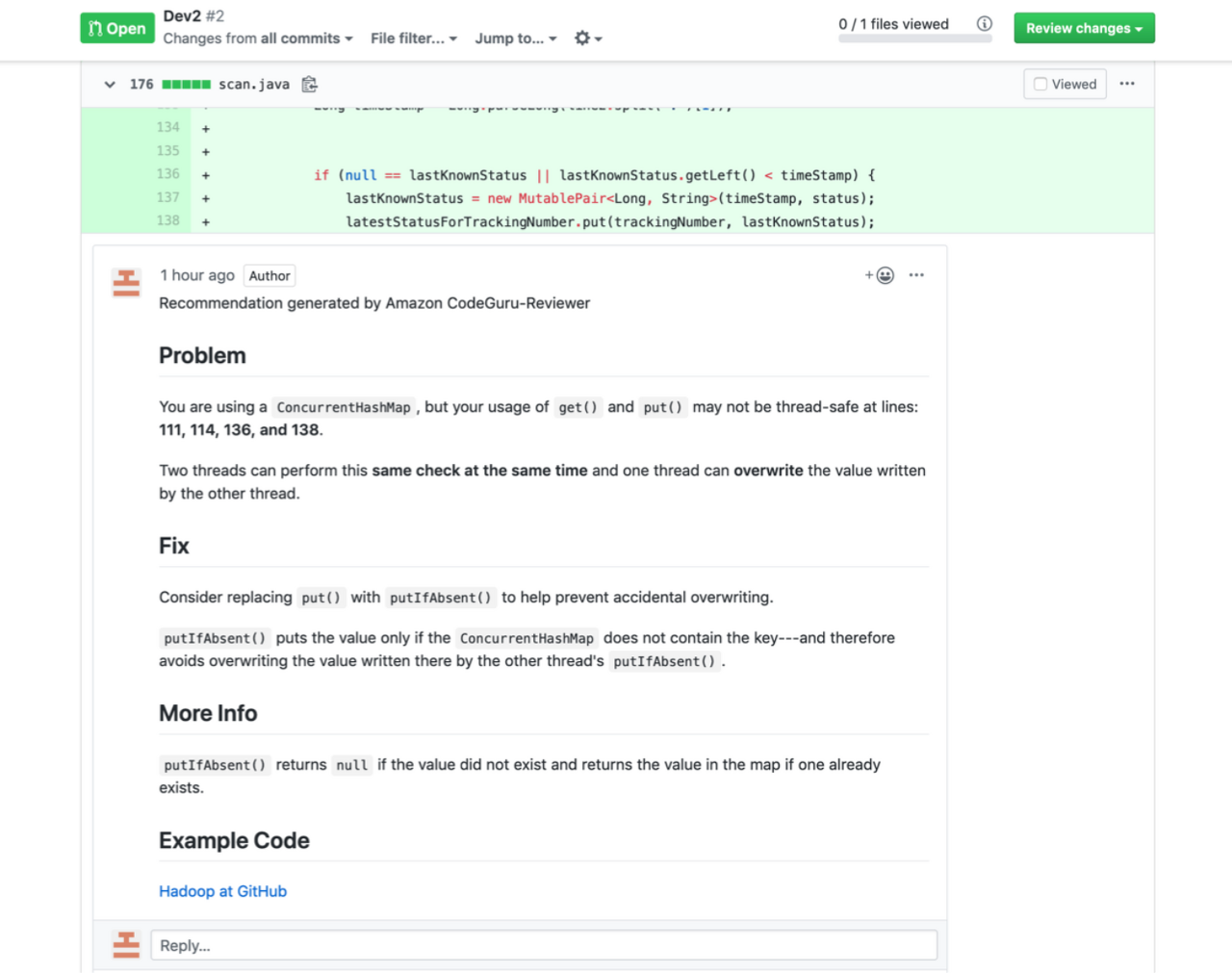
Task: Click the Example Code heading
Action: 234,840
